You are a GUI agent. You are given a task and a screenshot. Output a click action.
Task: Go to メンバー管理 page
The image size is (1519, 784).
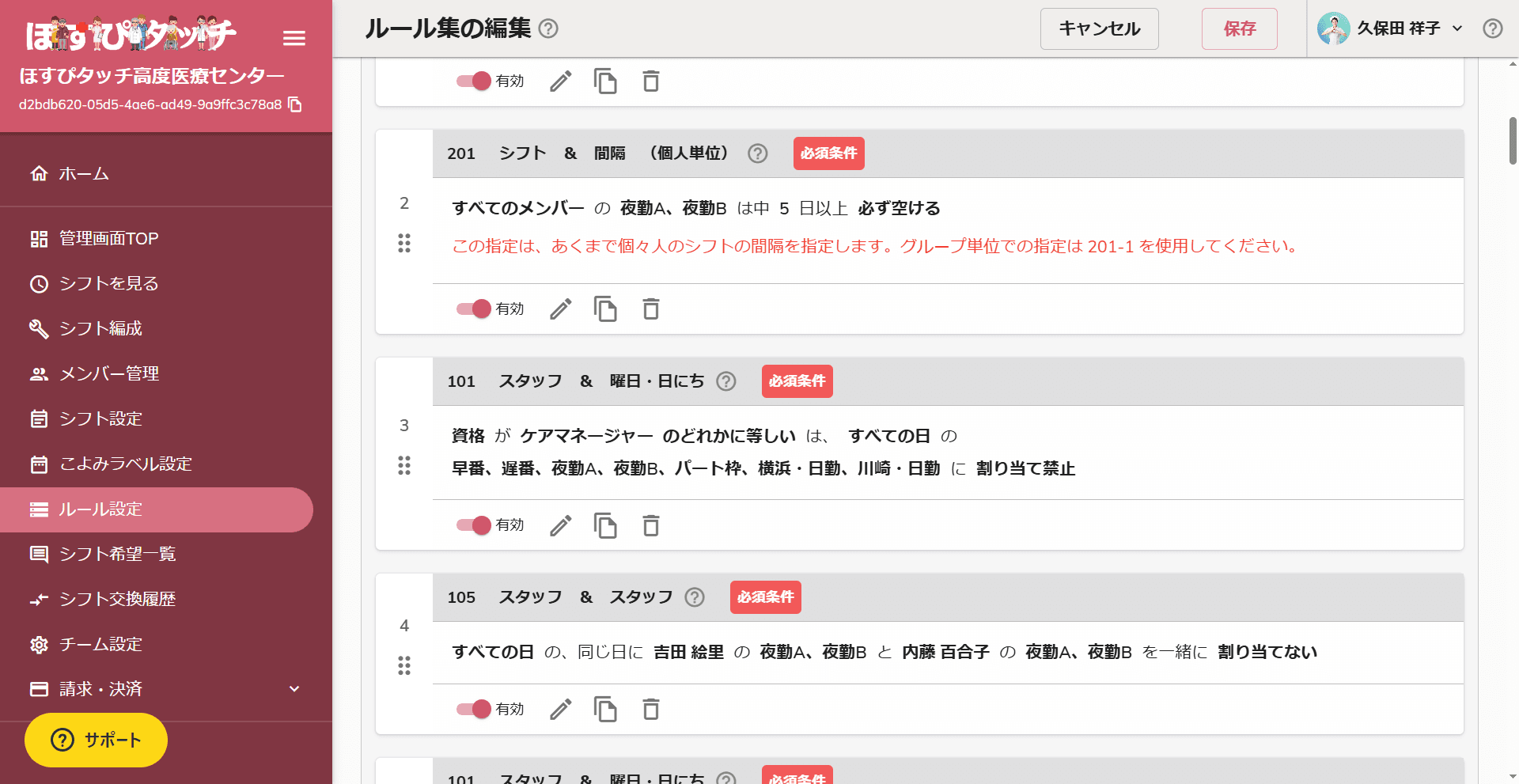pos(109,373)
